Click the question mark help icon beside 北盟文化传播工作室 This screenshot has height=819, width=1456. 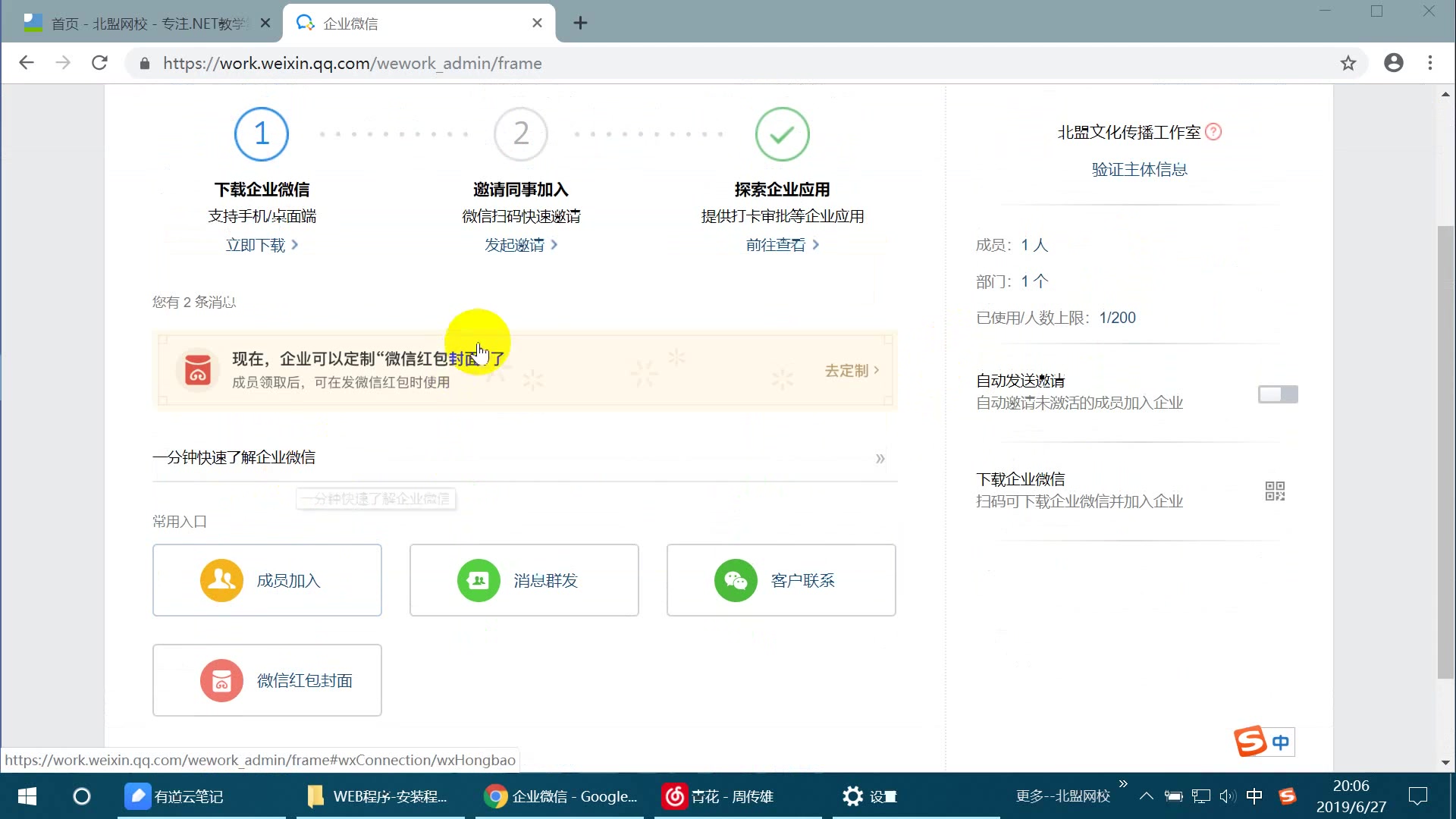tap(1213, 132)
